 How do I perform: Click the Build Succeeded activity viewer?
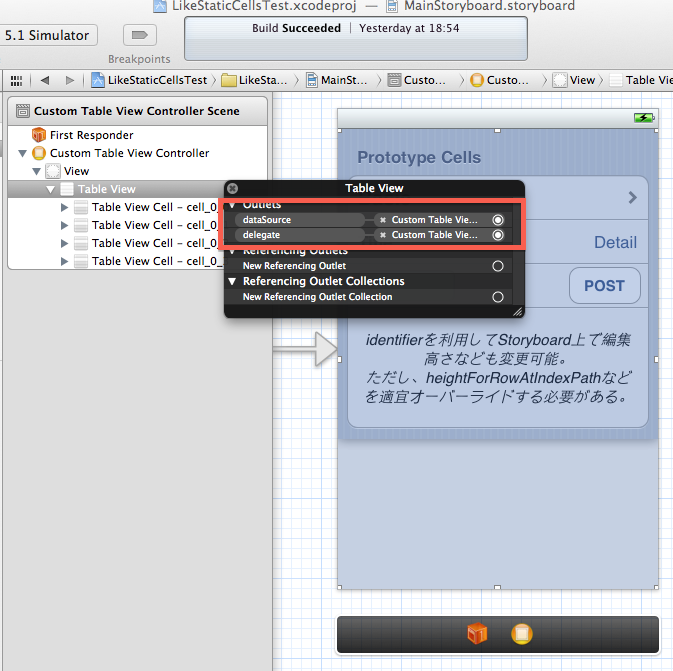(x=356, y=39)
